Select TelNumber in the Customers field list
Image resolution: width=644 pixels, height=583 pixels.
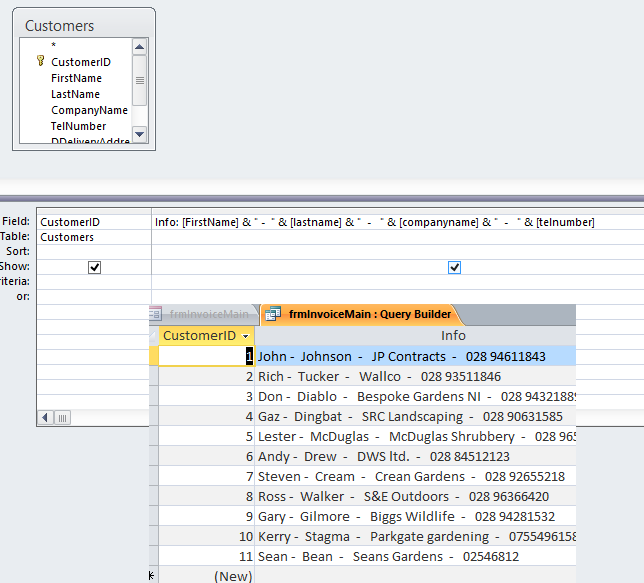[x=78, y=126]
